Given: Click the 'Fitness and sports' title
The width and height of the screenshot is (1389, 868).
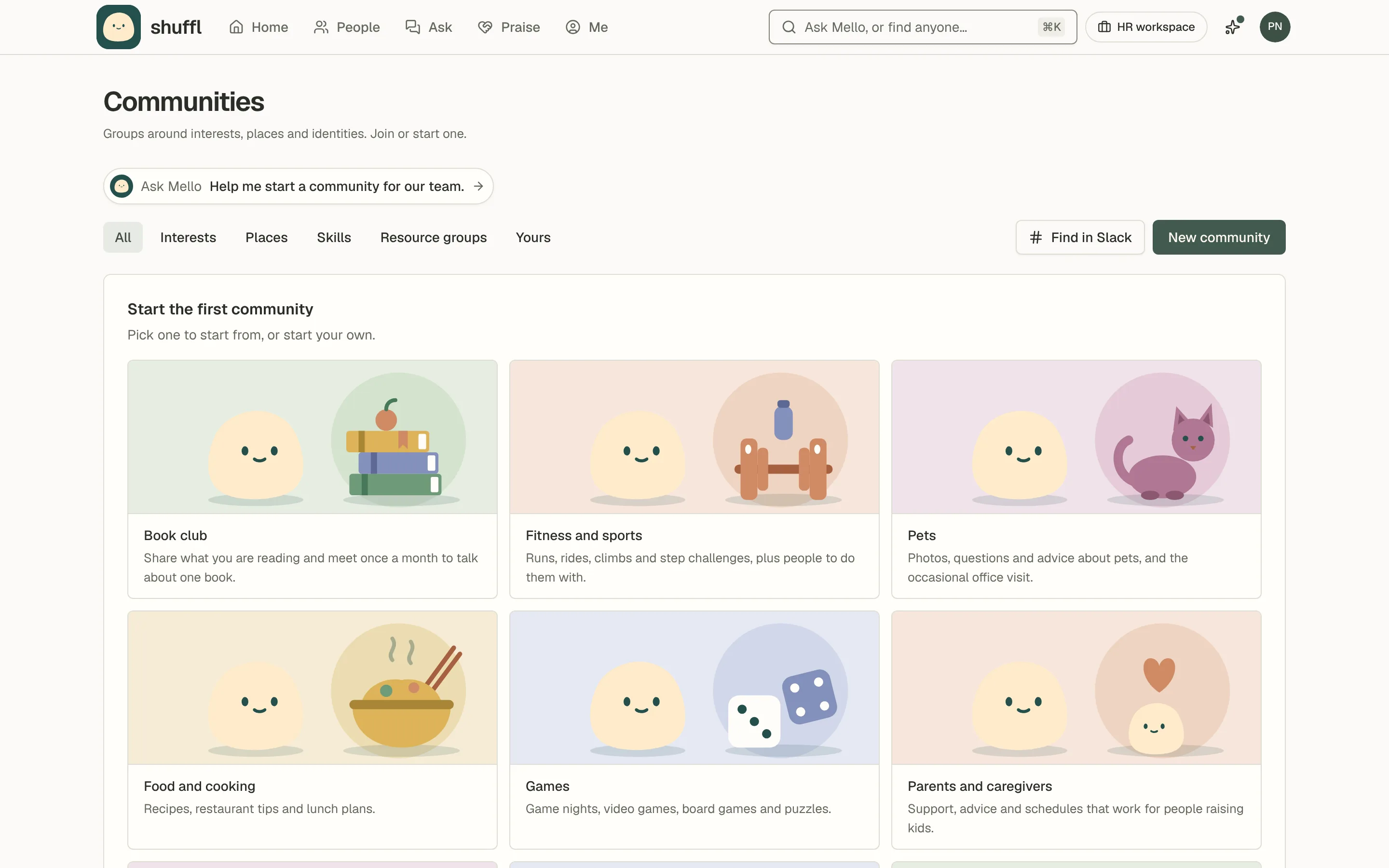Looking at the screenshot, I should 584,535.
